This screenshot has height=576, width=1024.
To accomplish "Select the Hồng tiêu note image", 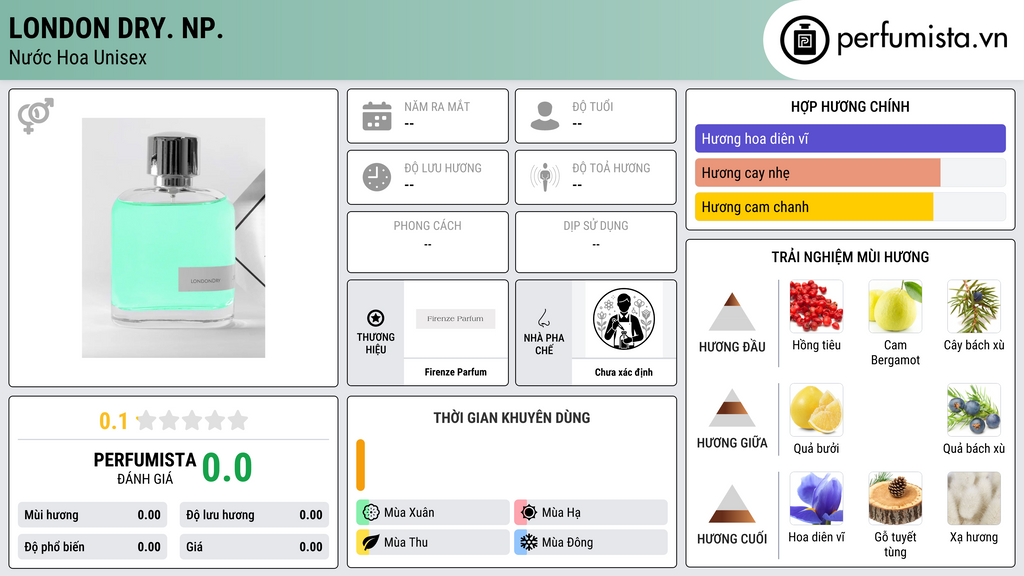I will tap(816, 306).
